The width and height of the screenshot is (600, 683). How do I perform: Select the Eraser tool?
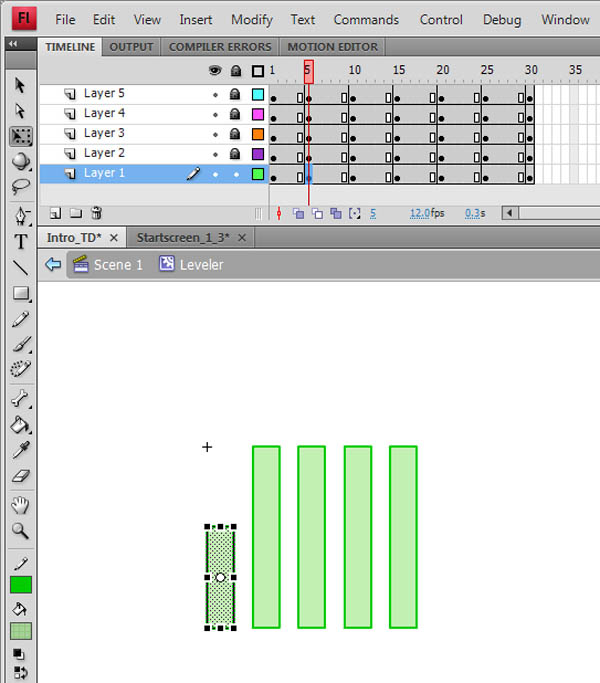coord(20,476)
